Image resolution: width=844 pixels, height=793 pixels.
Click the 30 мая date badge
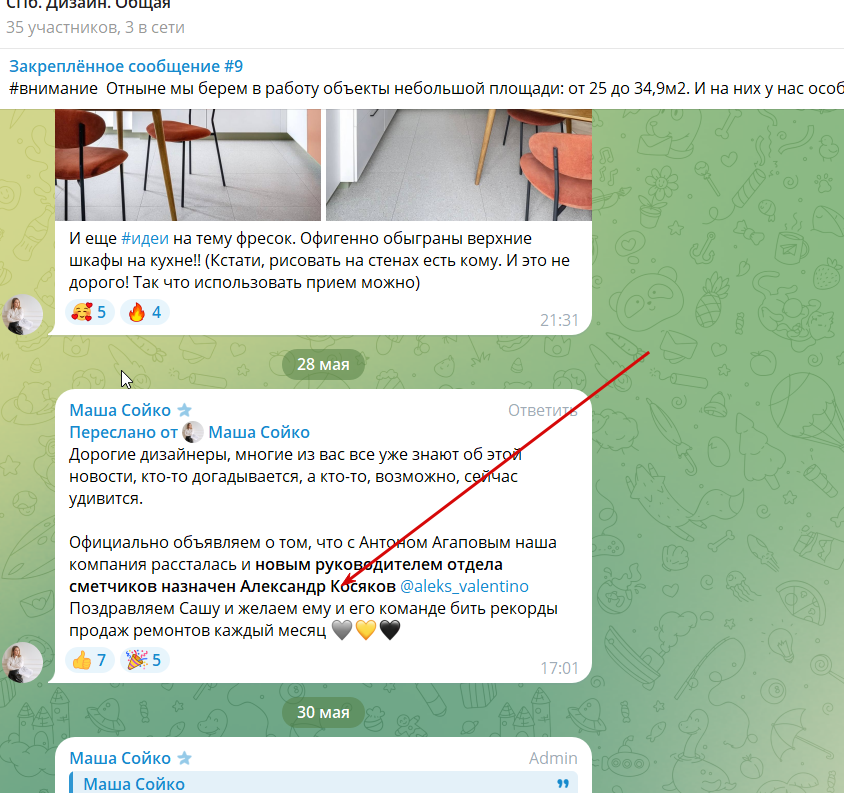323,712
